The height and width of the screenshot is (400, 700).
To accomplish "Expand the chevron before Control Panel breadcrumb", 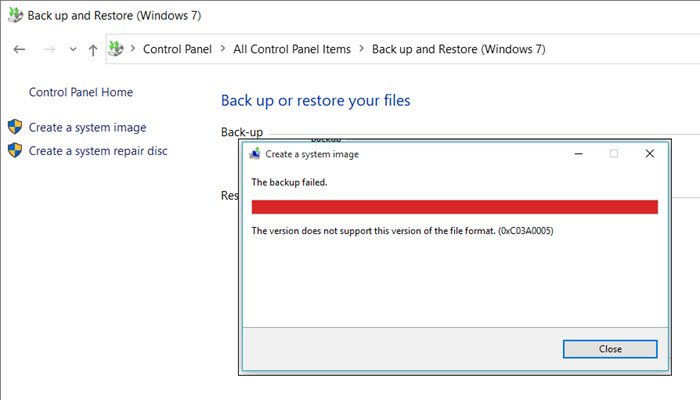I will tap(134, 49).
